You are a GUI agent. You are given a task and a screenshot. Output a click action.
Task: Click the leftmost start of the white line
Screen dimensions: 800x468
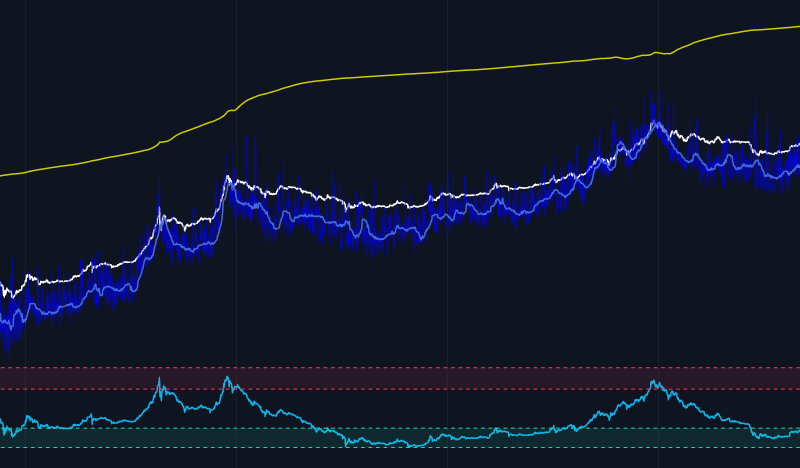point(3,290)
